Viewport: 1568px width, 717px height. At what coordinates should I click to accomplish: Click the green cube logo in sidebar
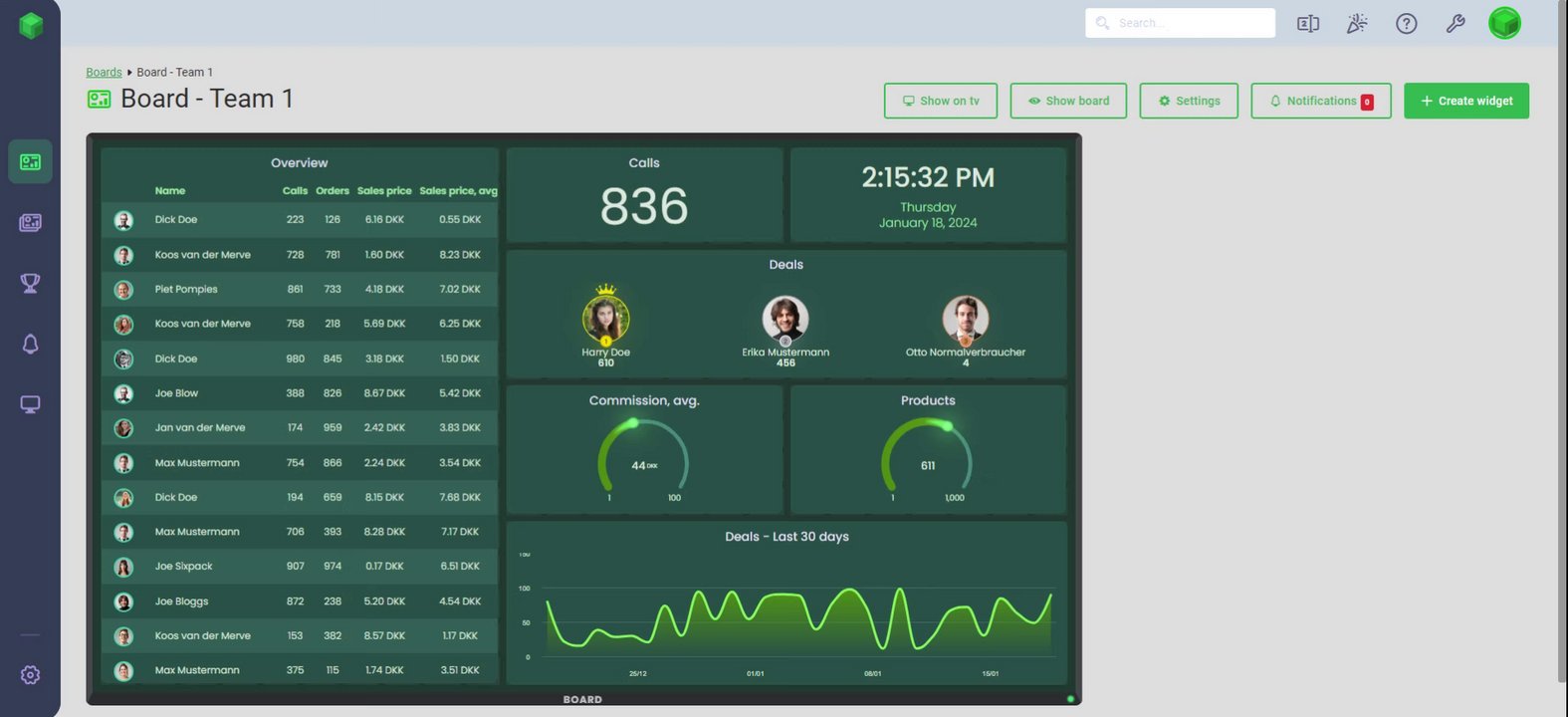click(31, 25)
